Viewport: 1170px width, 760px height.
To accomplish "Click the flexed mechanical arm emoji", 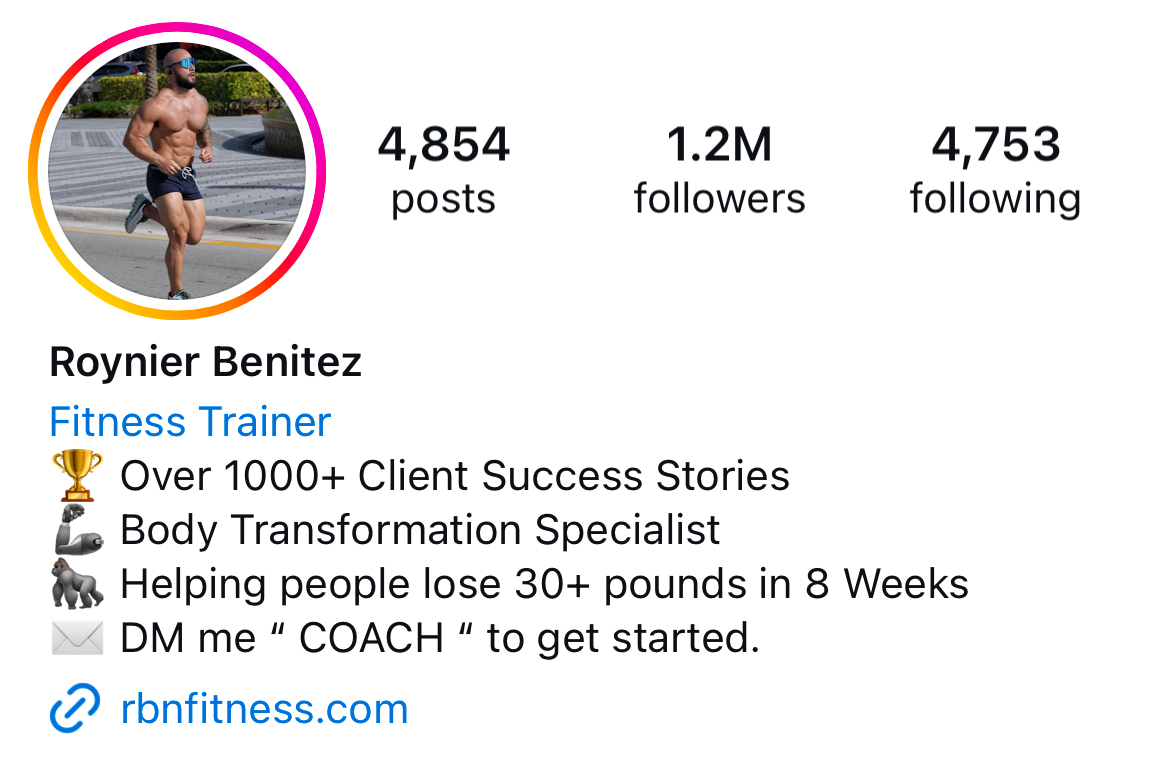I will click(x=76, y=530).
